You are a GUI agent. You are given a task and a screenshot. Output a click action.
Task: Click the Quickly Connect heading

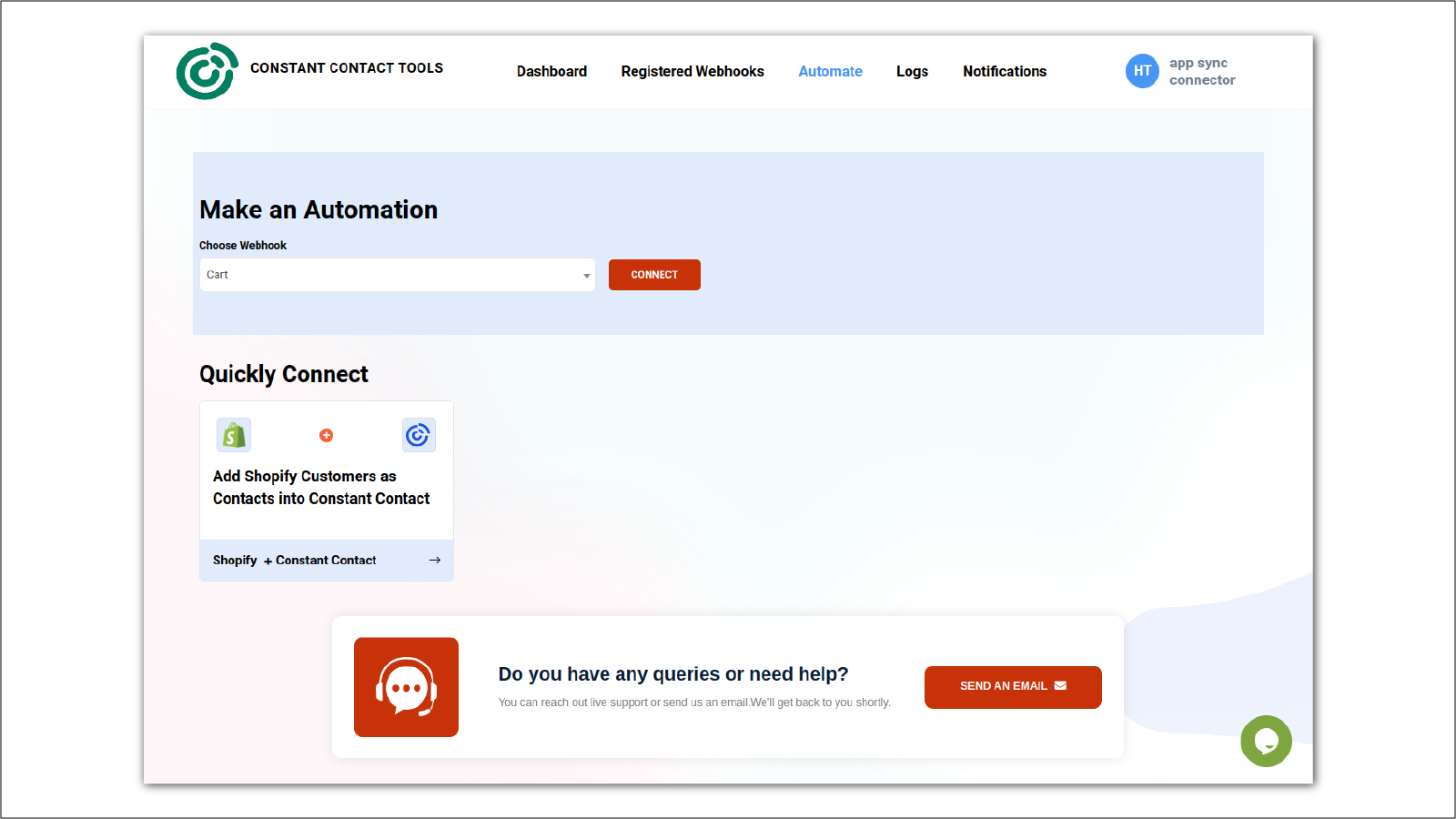pyautogui.click(x=284, y=374)
